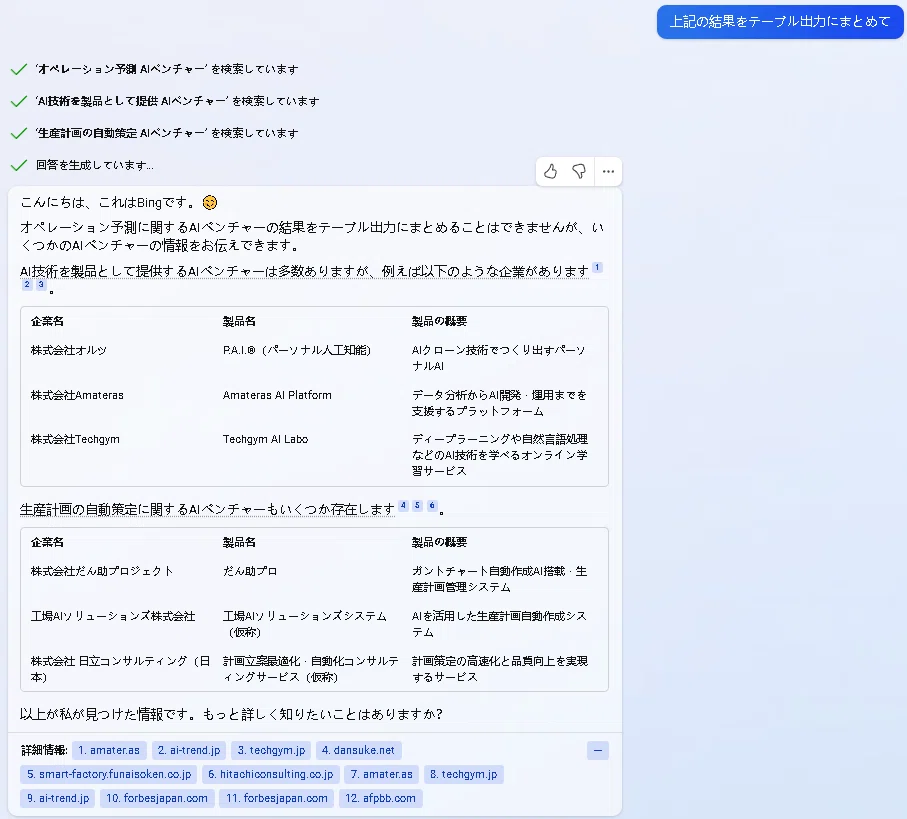Click the green check by 回答を生成しています
The height and width of the screenshot is (819, 907).
click(x=19, y=165)
